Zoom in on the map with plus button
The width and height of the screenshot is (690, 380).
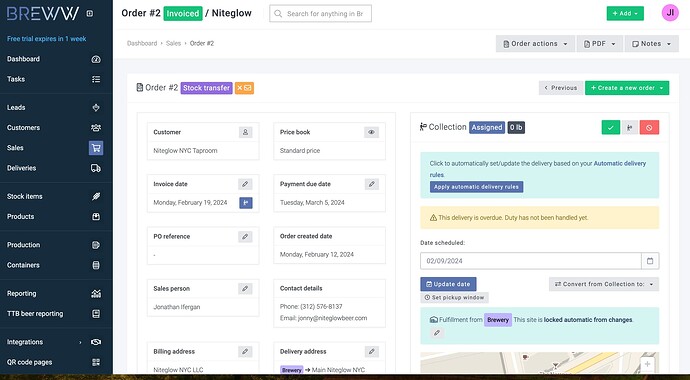(x=647, y=364)
